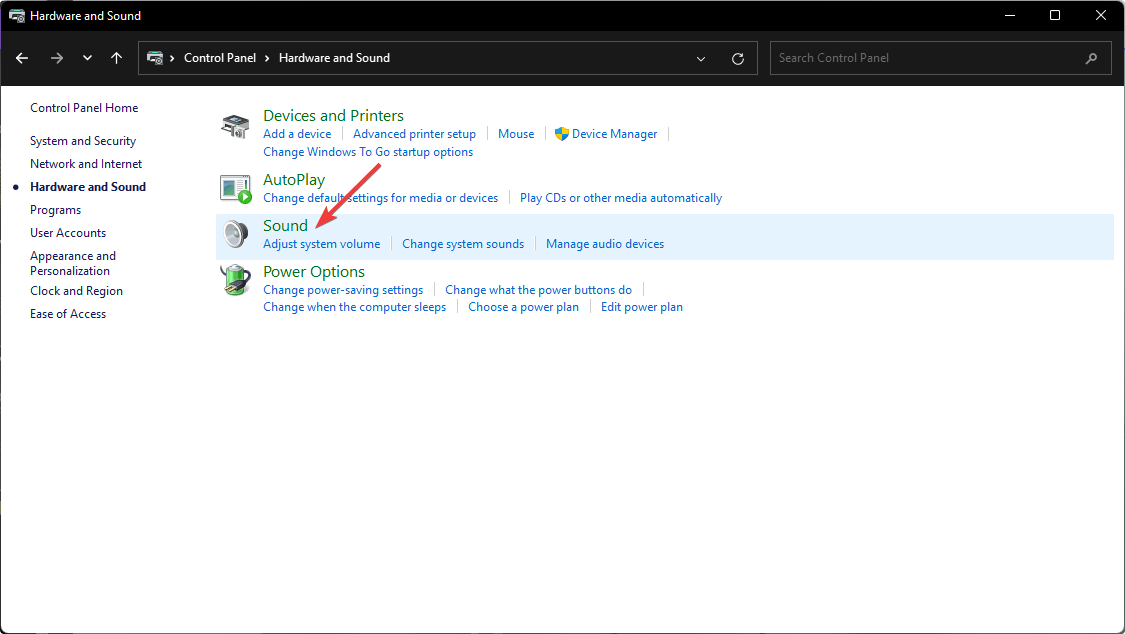Open Device Manager link
This screenshot has height=634, width=1125.
[x=614, y=134]
